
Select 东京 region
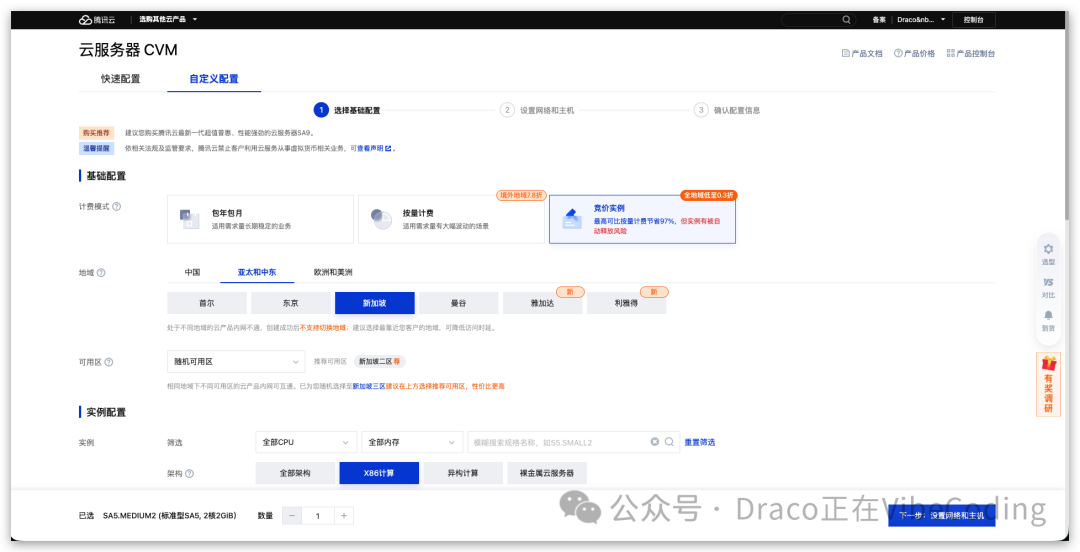[291, 303]
